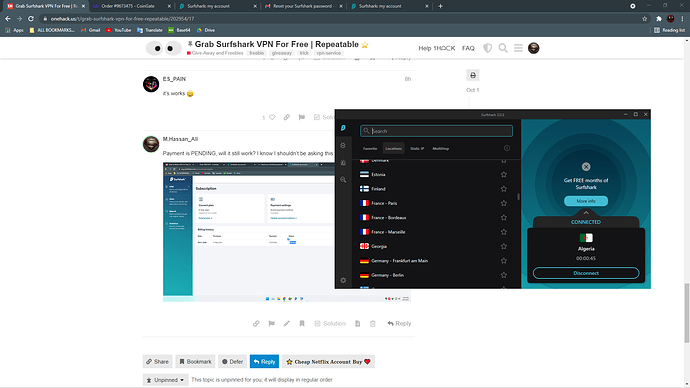Star the France - Bordeaux location

pyautogui.click(x=504, y=218)
